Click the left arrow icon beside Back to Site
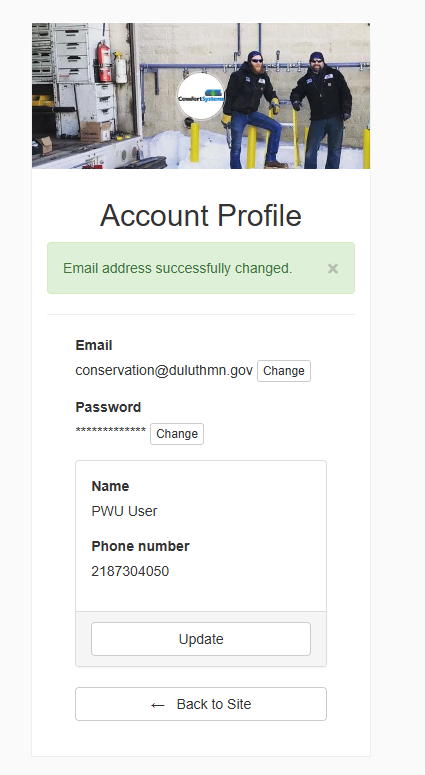The image size is (425, 775). 158,705
